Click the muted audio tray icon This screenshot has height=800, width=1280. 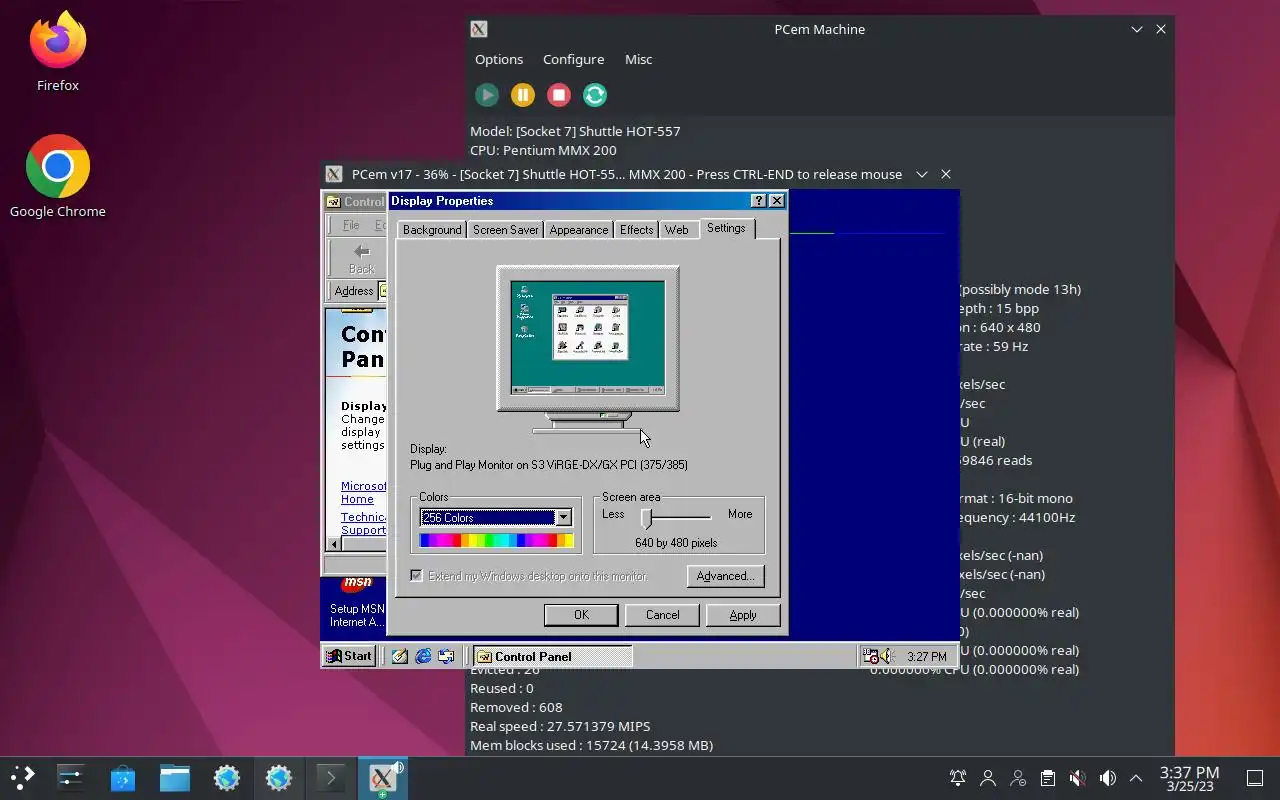coord(1077,777)
